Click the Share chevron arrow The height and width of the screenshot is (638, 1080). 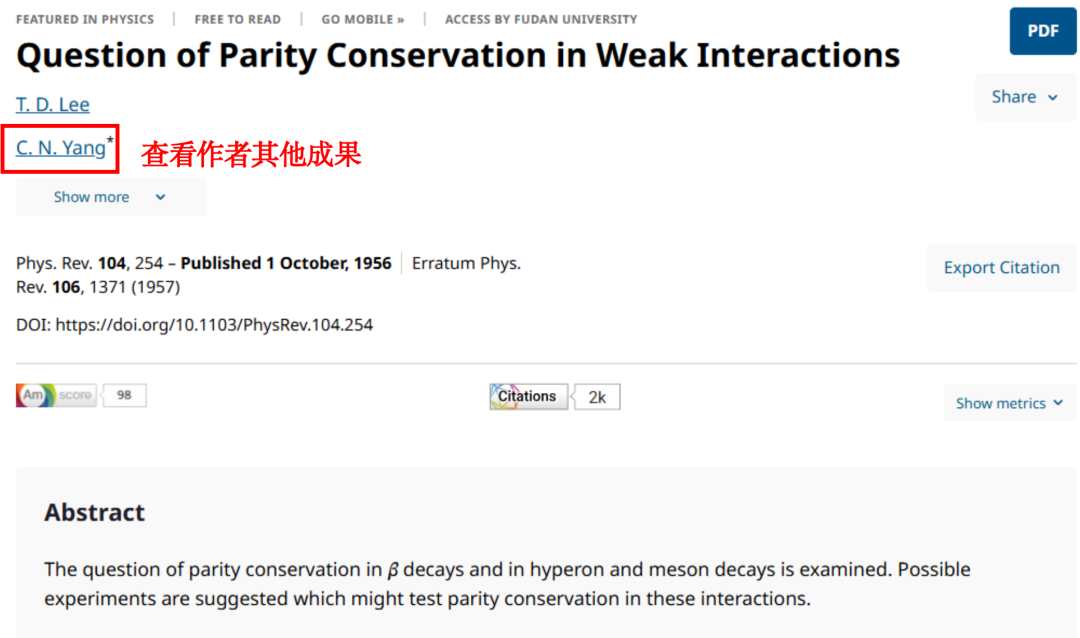pyautogui.click(x=1052, y=97)
